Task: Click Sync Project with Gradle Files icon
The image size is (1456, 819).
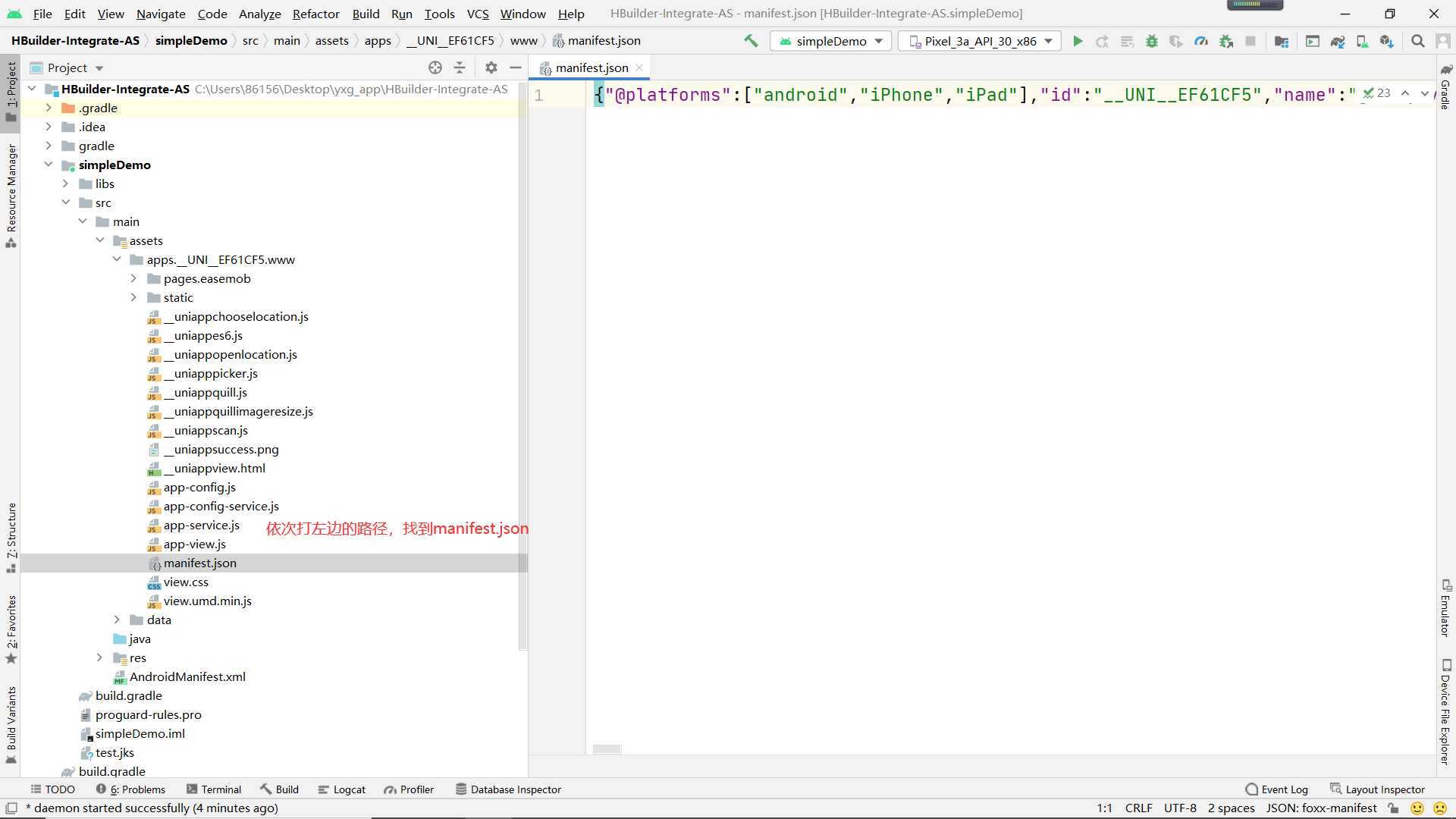Action: click(1338, 41)
